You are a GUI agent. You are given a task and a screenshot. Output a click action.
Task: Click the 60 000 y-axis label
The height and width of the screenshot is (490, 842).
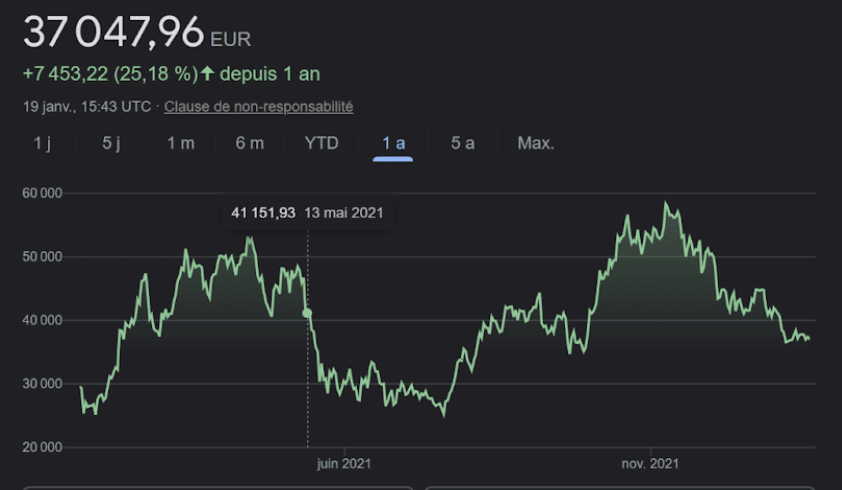click(42, 192)
